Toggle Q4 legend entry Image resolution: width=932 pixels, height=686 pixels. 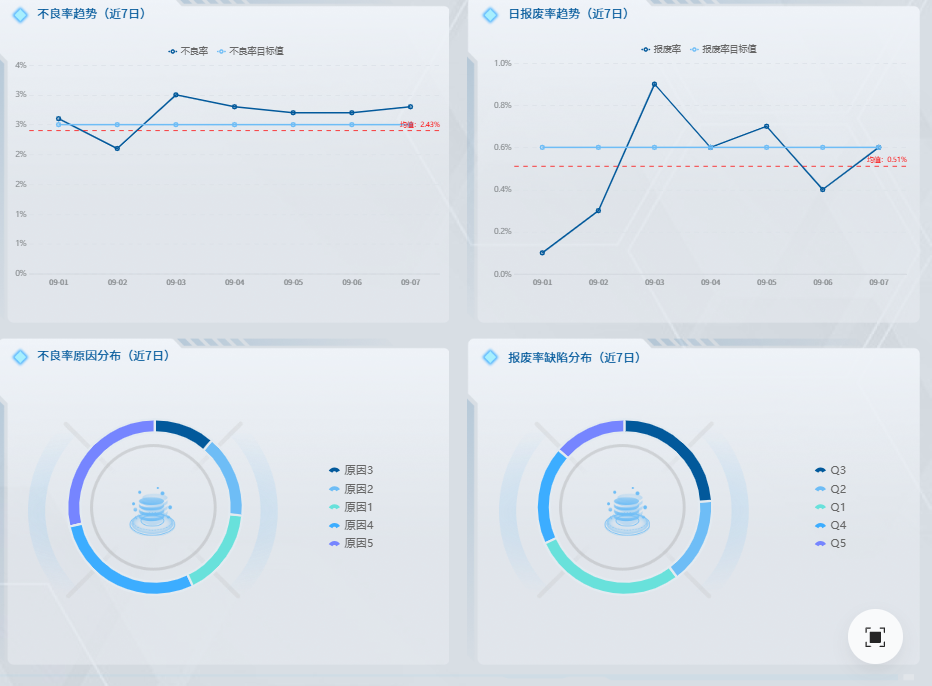pyautogui.click(x=830, y=525)
